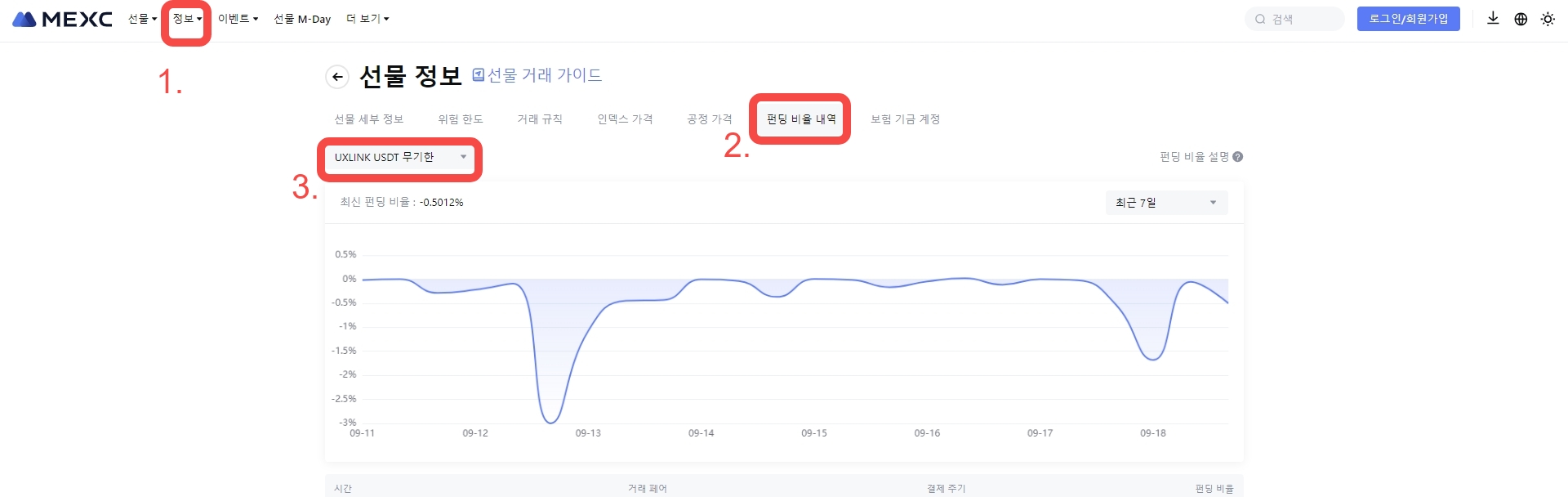Click the futures trading guide icon
The image size is (1568, 497).
479,75
